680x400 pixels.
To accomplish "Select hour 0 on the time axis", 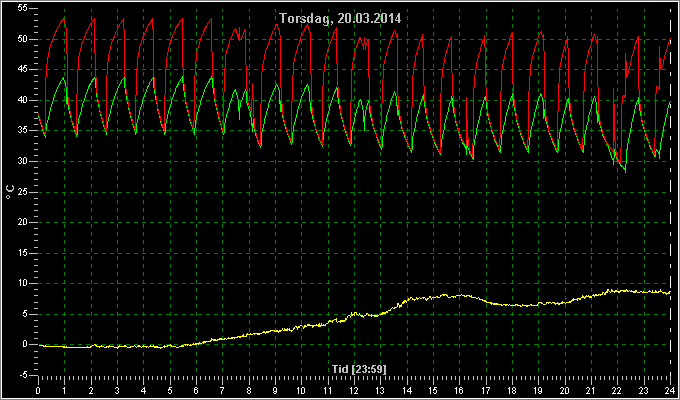I will (38, 389).
